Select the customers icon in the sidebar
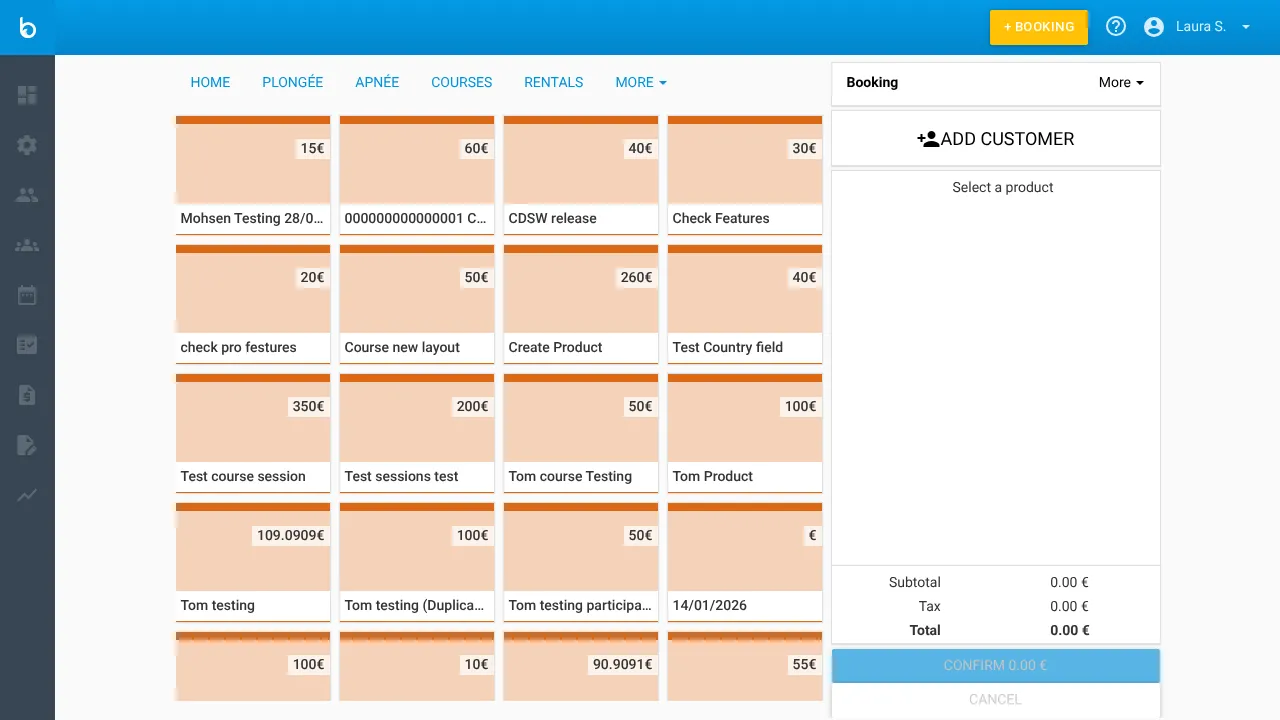Viewport: 1280px width, 720px height. pyautogui.click(x=27, y=195)
